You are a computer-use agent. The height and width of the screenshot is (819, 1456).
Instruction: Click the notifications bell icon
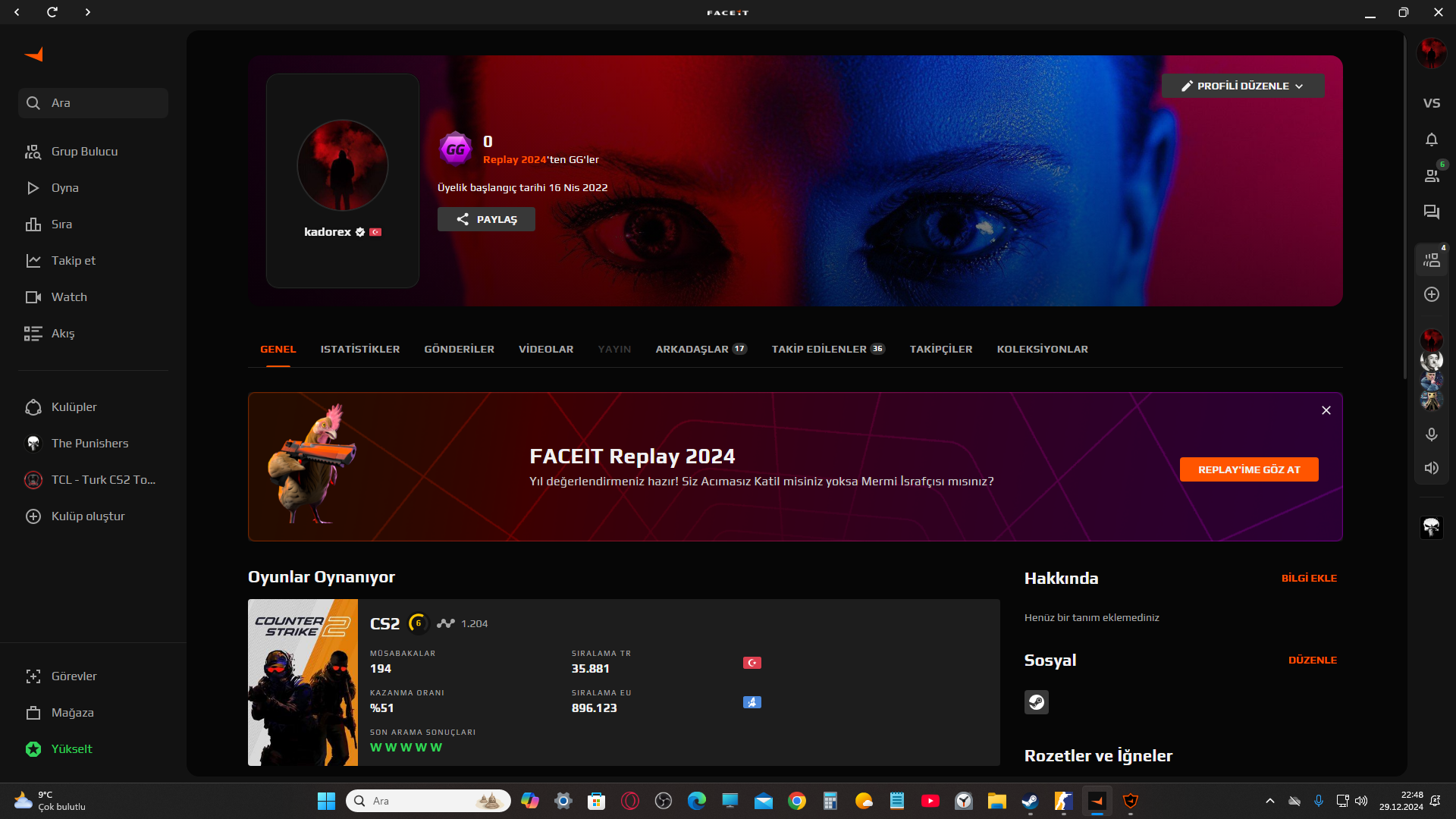pyautogui.click(x=1431, y=140)
